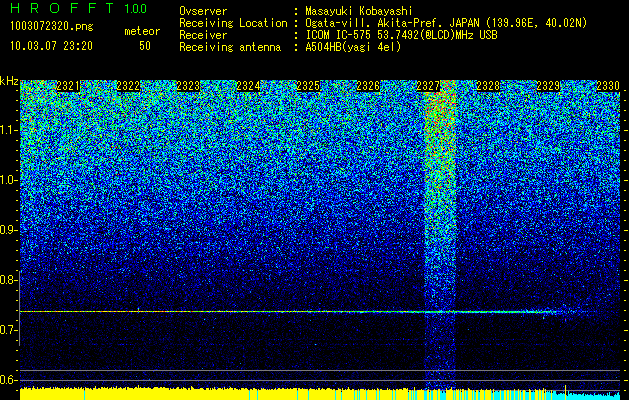Click the 2322 time marker
This screenshot has width=629, height=400.
click(x=128, y=86)
